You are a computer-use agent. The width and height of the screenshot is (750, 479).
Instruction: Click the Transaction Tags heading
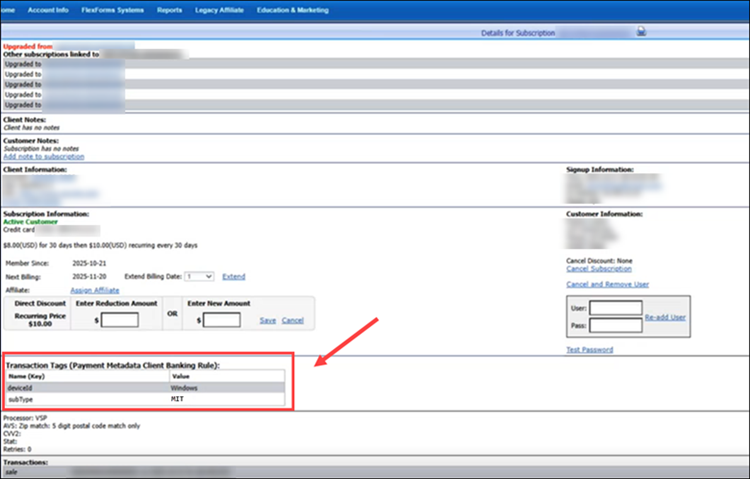(x=113, y=366)
